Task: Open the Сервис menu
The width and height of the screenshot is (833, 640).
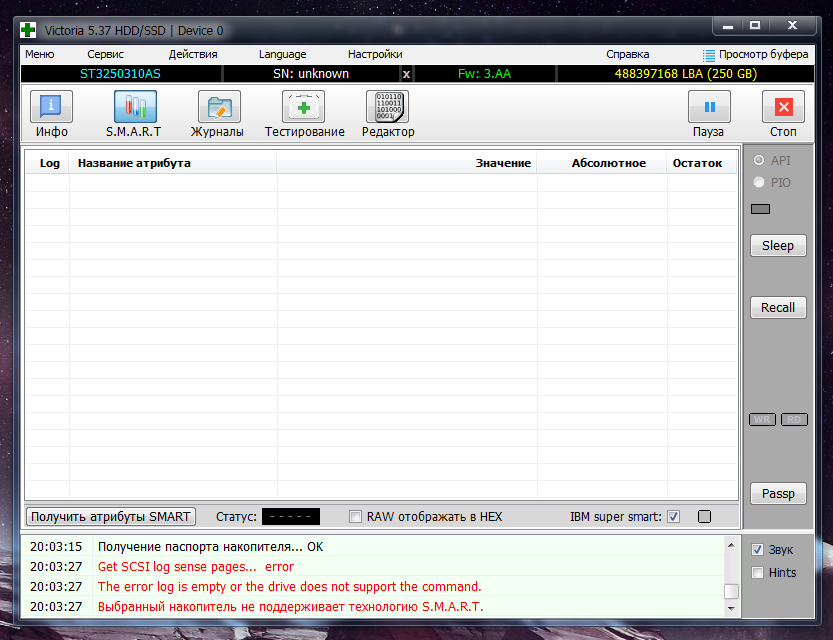Action: click(x=105, y=54)
